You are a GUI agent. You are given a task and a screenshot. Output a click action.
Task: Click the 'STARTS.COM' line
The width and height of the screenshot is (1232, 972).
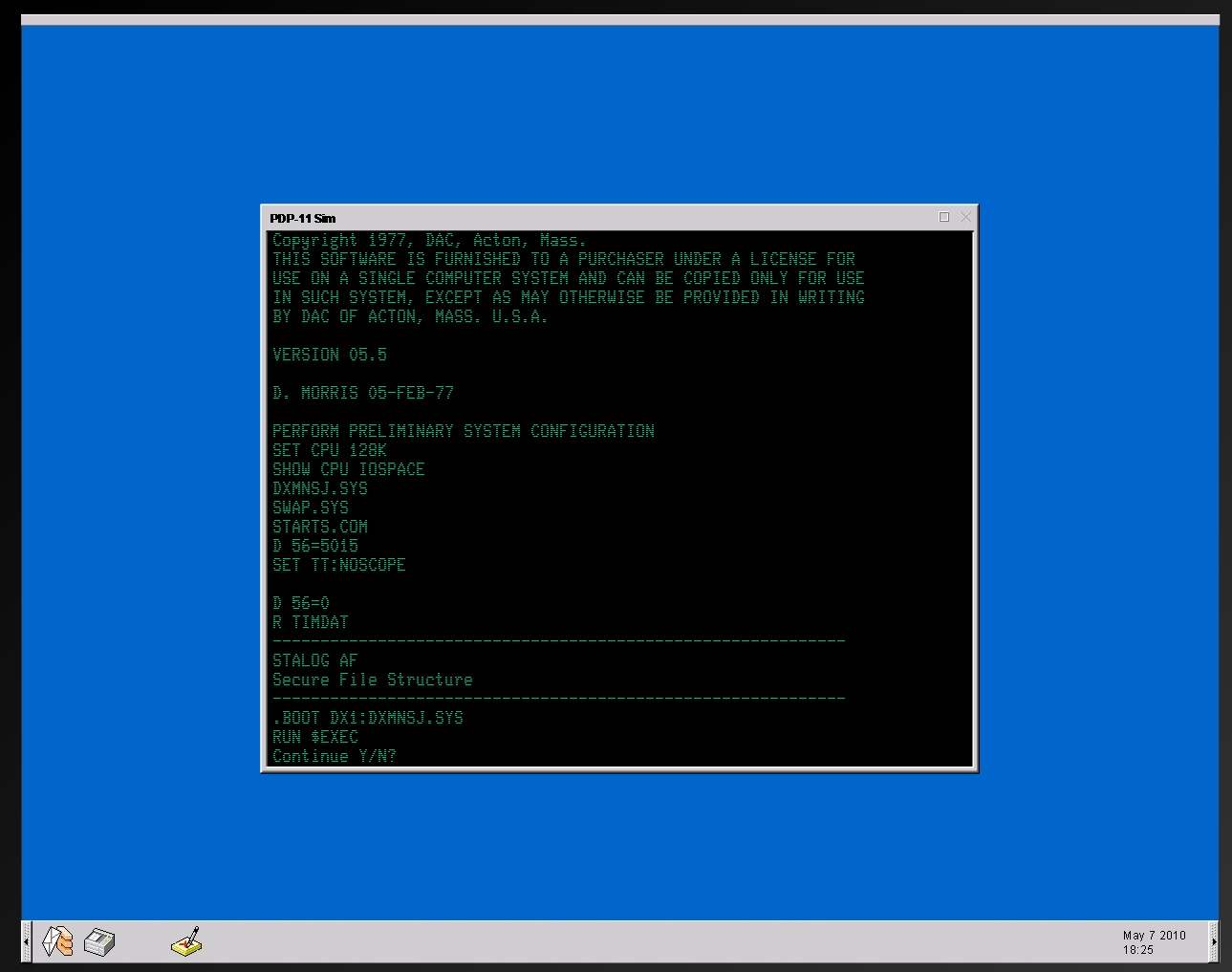320,527
